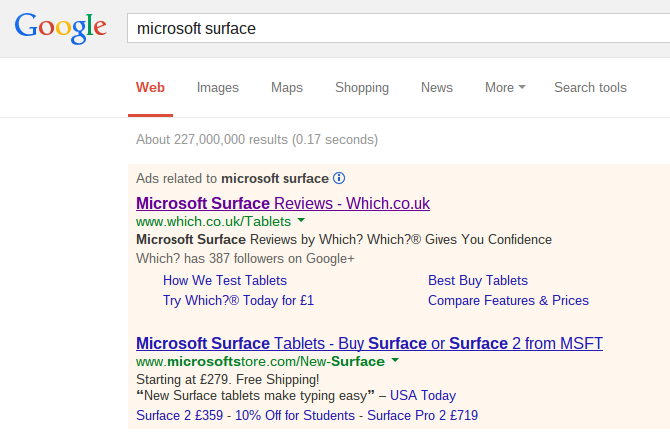The width and height of the screenshot is (670, 438).
Task: Focus the search box containing microsoft surface
Action: click(x=398, y=28)
